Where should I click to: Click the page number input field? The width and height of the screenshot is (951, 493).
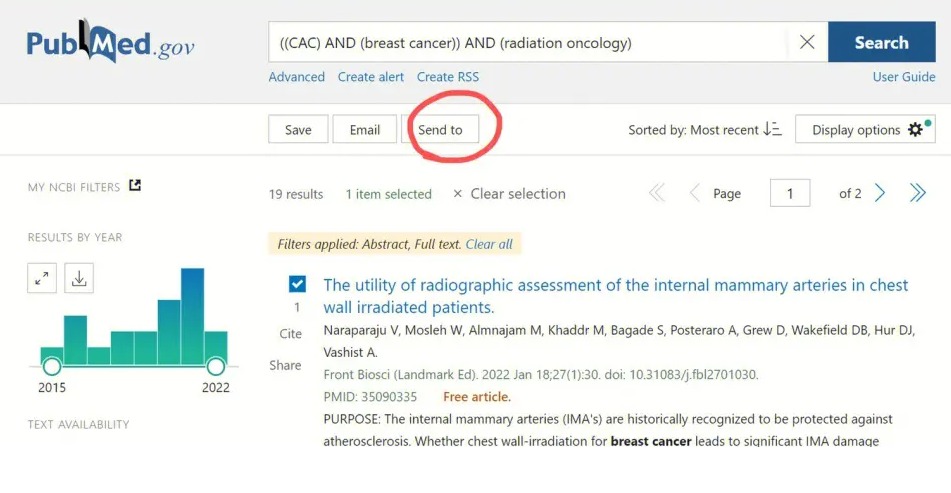(790, 194)
